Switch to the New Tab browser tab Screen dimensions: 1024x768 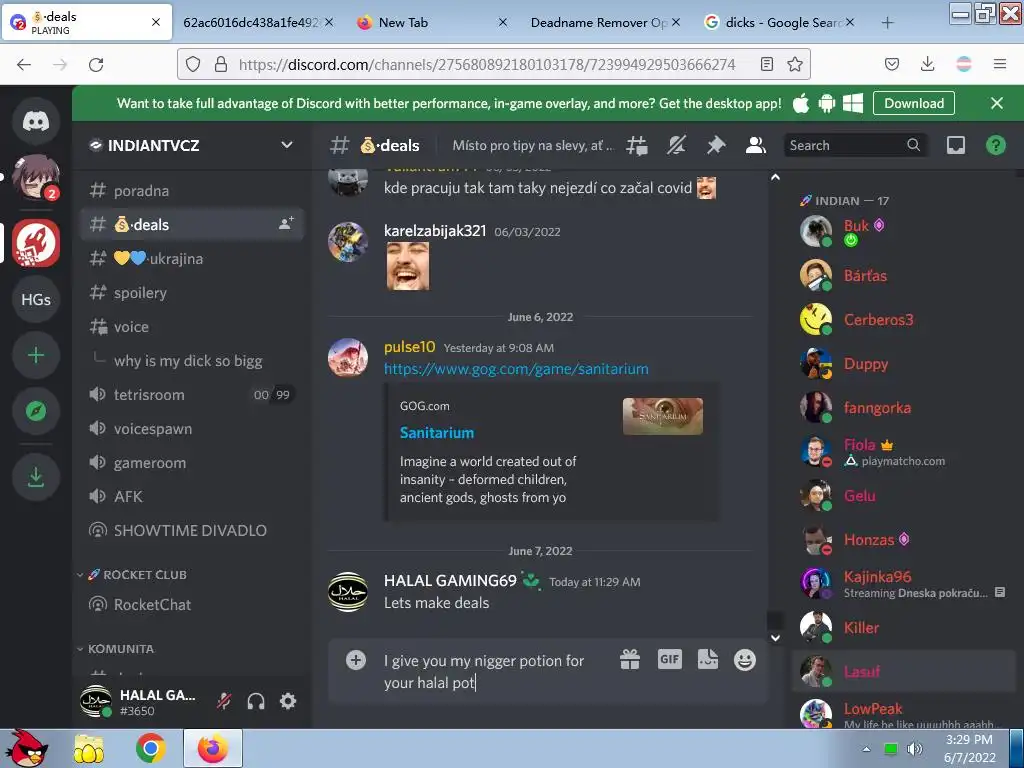(x=433, y=22)
